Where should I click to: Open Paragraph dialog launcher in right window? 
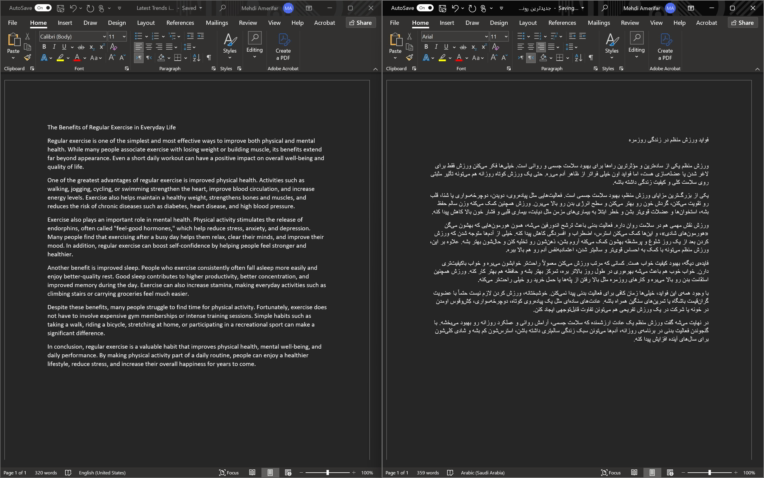tap(595, 69)
